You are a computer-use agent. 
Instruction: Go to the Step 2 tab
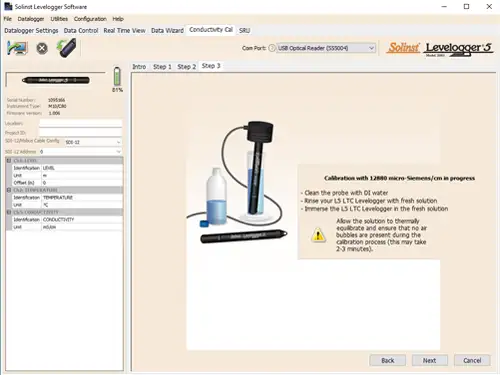click(x=187, y=67)
